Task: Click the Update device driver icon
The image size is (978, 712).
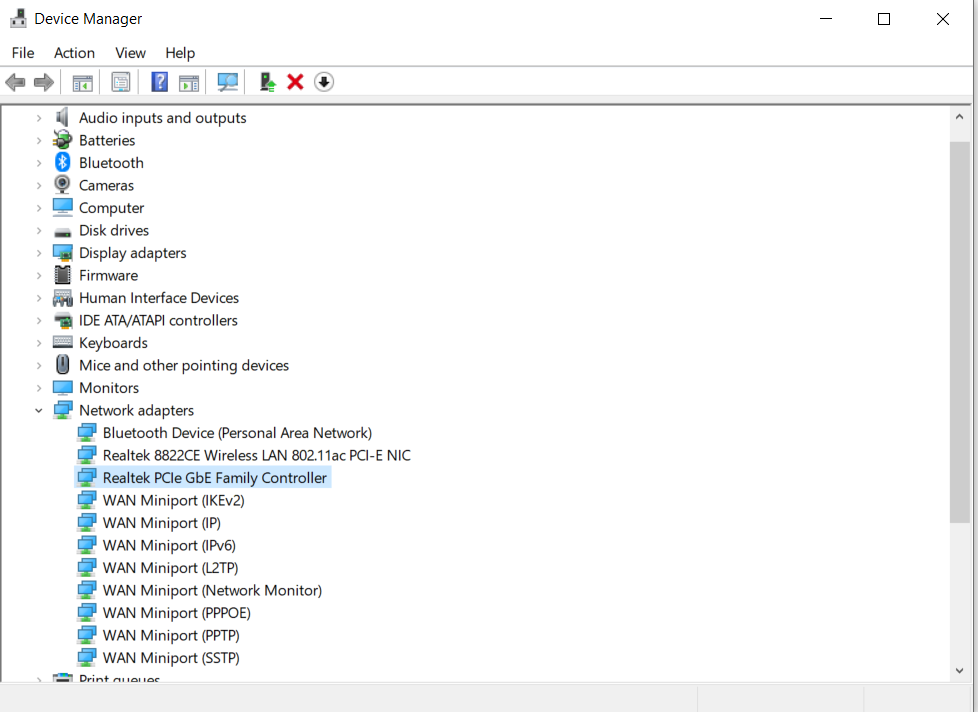Action: (x=268, y=82)
